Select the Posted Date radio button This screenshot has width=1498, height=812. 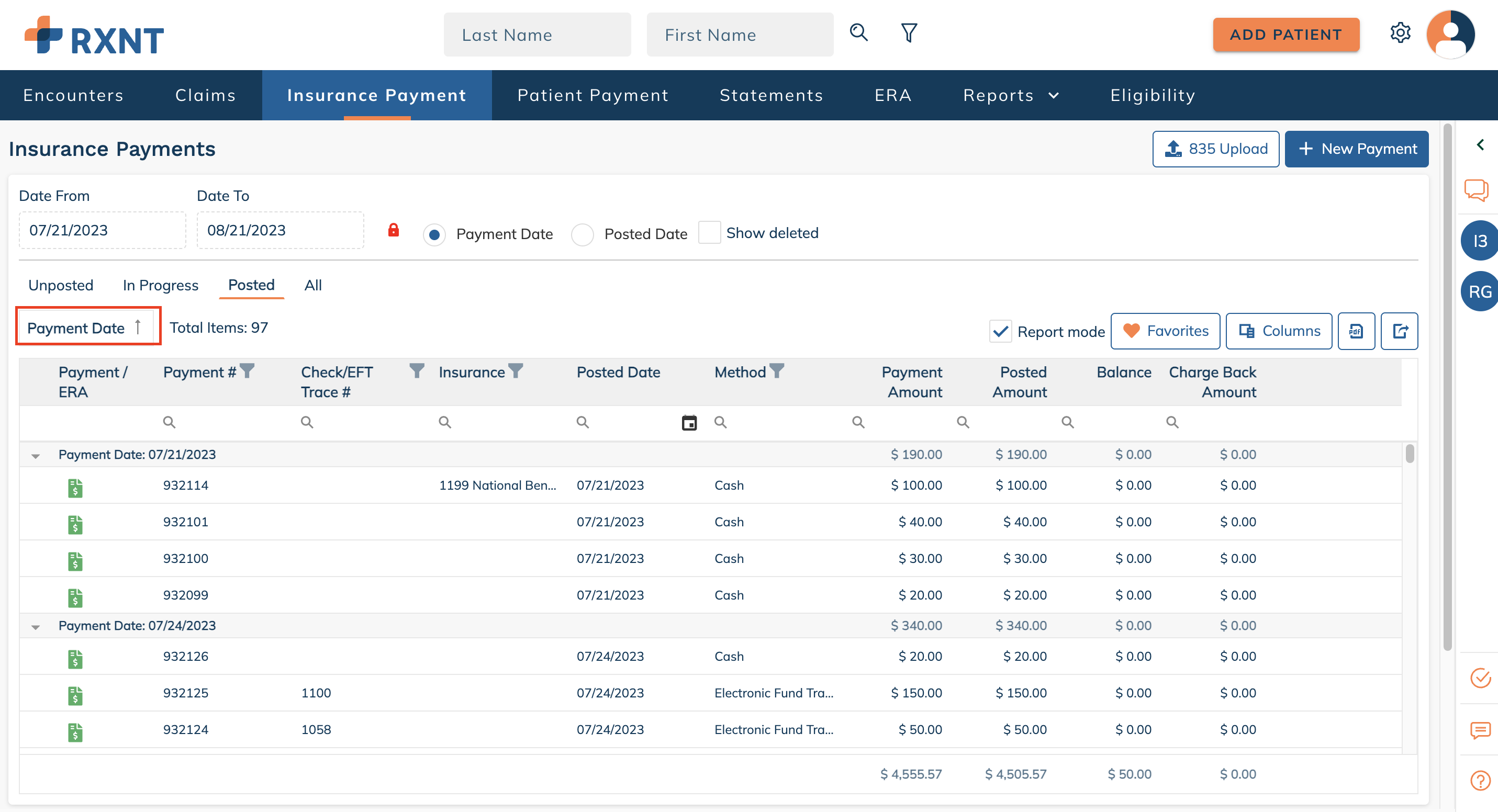(x=582, y=234)
